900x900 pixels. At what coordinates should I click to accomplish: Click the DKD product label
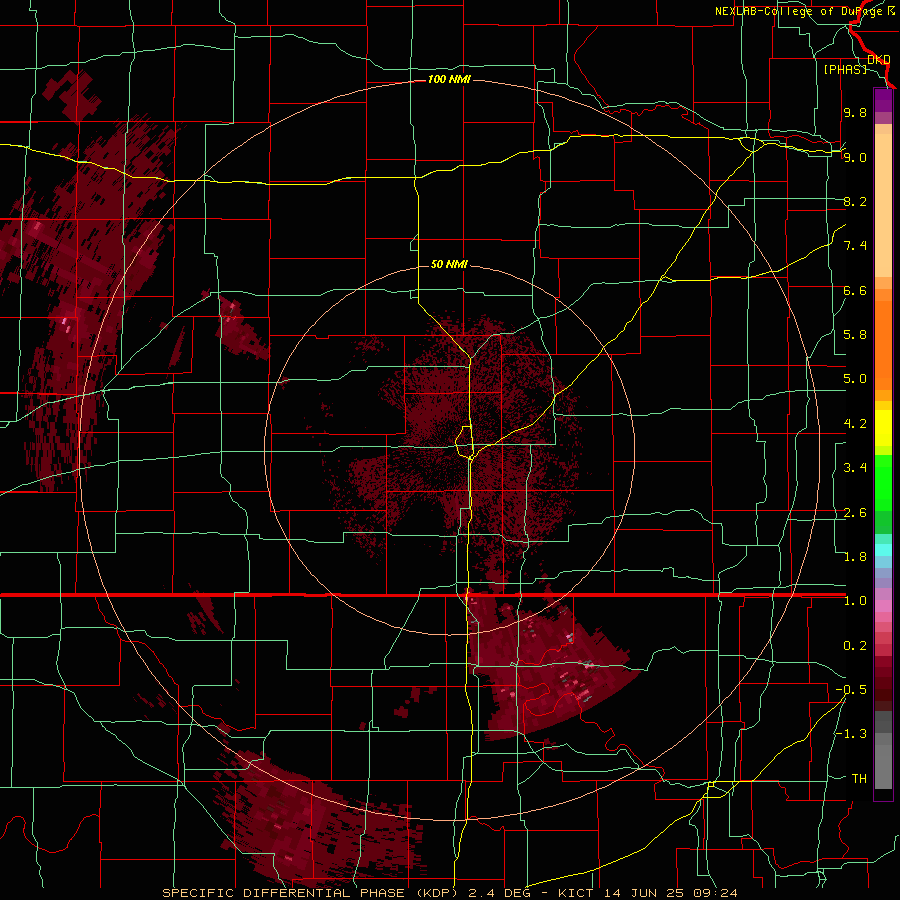[879, 59]
